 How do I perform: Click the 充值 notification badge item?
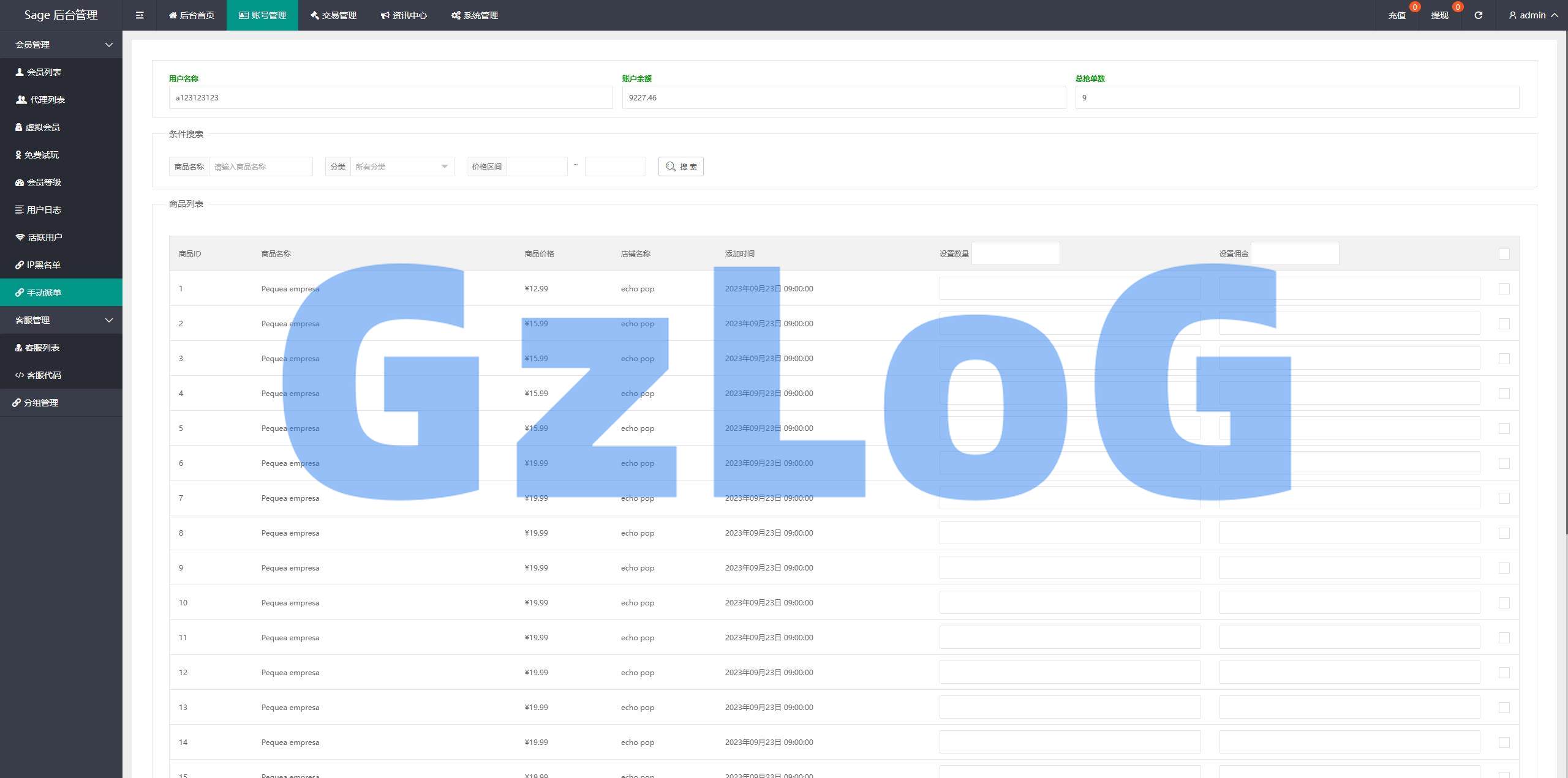(x=1397, y=15)
